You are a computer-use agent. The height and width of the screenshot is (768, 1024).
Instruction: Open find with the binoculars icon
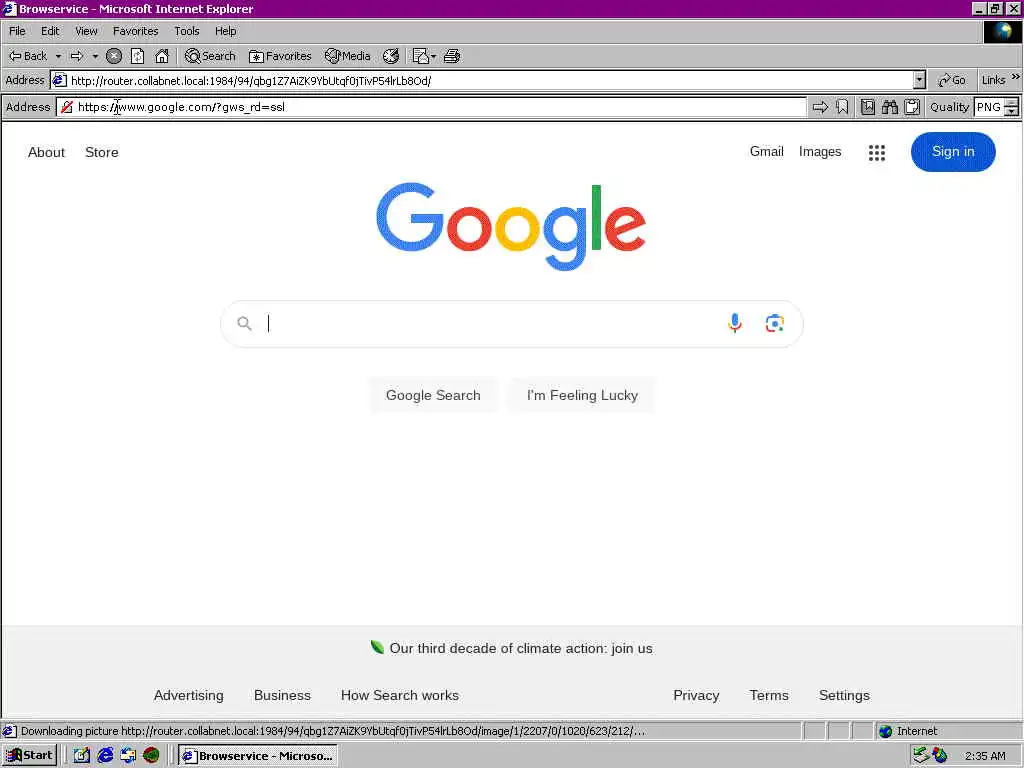coord(890,107)
